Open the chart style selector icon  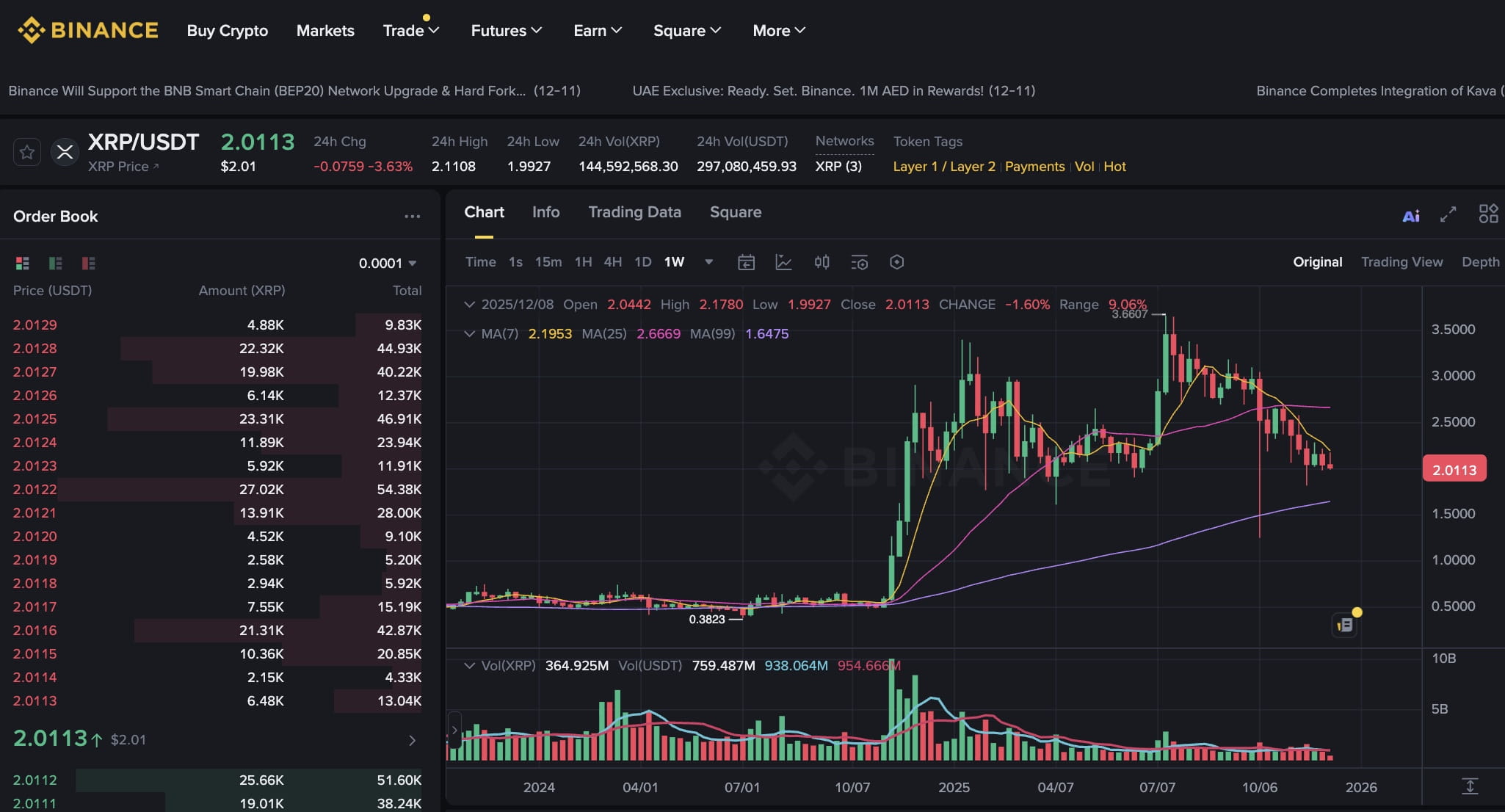click(783, 262)
